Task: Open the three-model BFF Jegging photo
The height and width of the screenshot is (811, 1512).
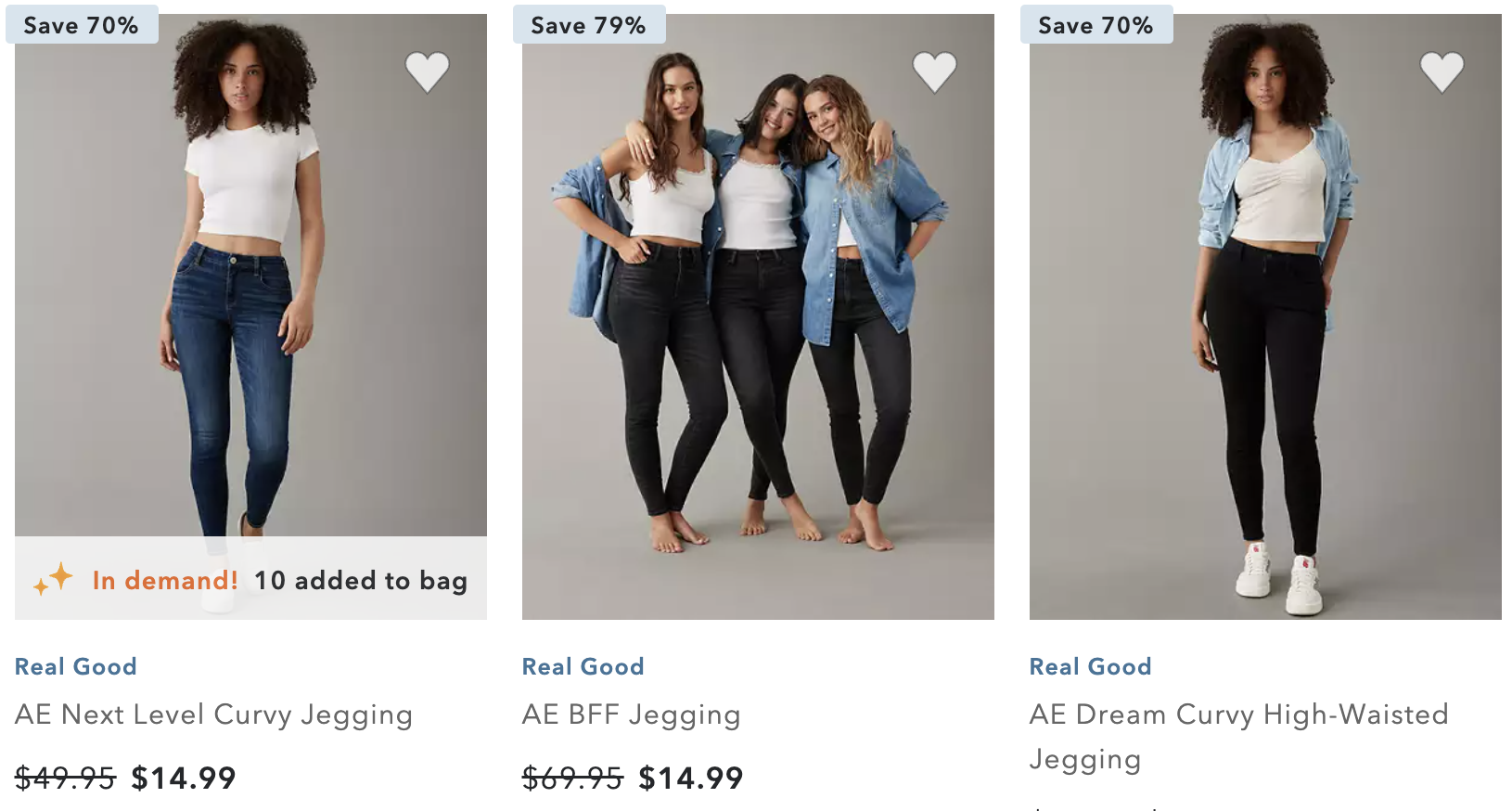Action: 758,315
